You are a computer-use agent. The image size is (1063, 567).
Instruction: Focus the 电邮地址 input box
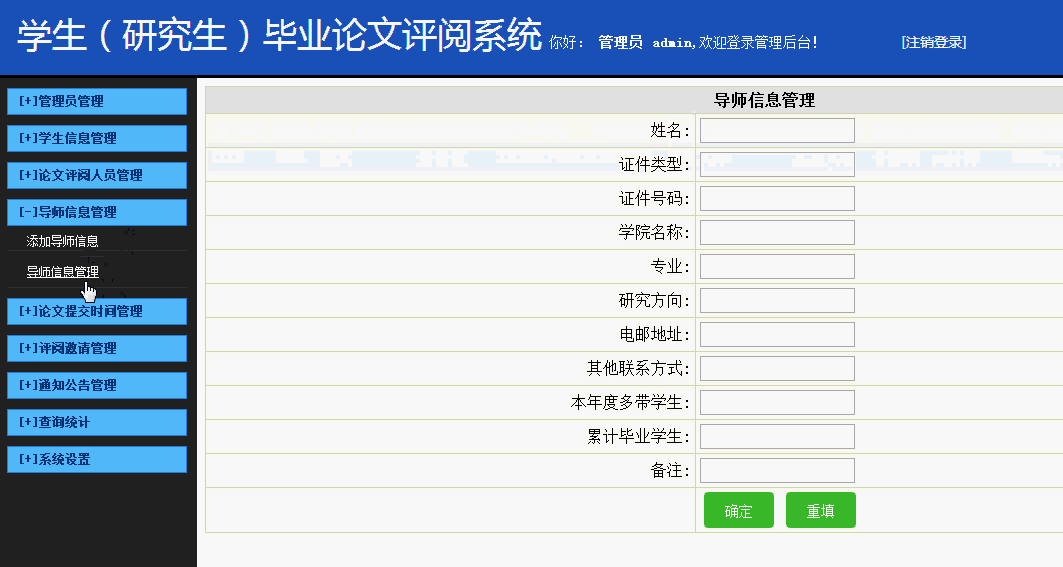pos(777,335)
